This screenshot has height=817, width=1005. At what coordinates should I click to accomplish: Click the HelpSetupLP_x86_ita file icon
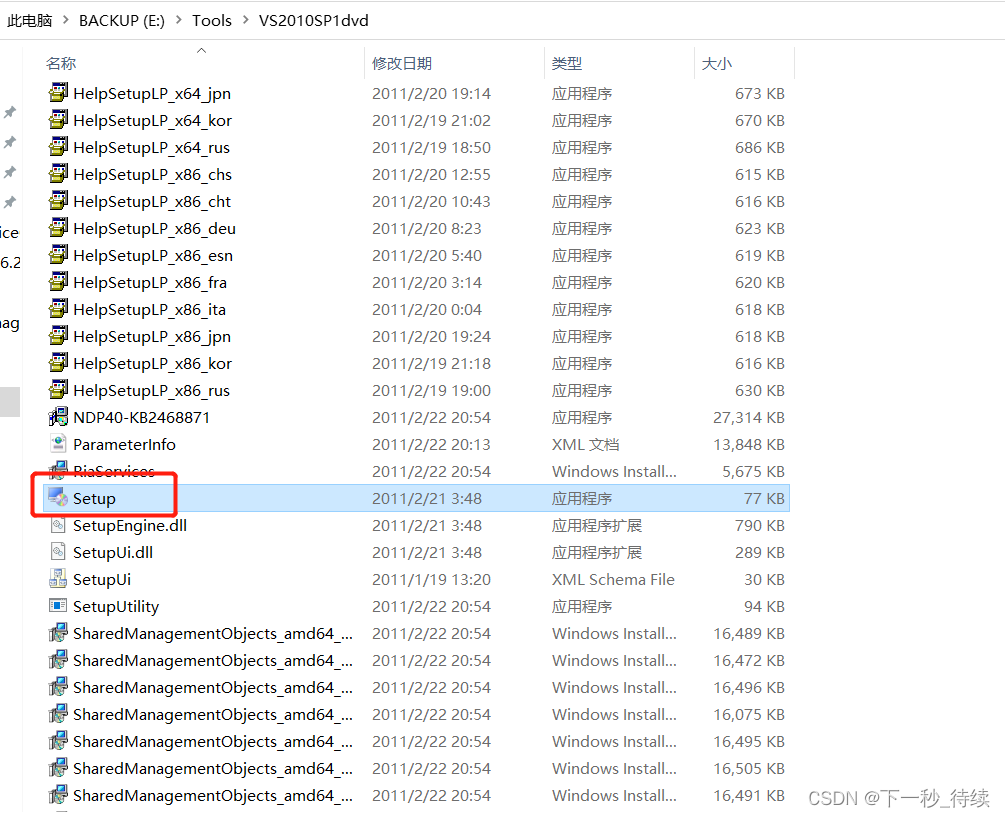tap(58, 308)
